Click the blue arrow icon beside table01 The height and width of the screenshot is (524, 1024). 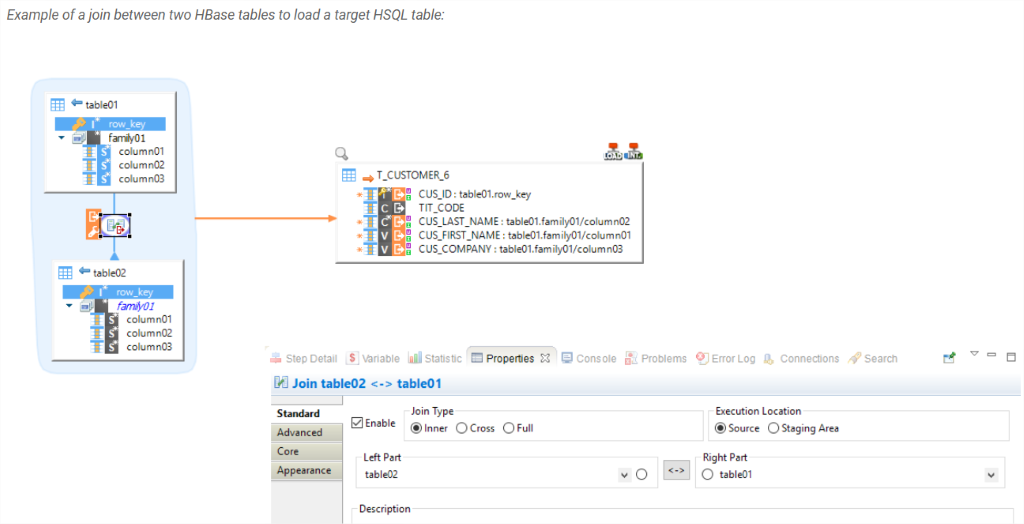coord(76,103)
